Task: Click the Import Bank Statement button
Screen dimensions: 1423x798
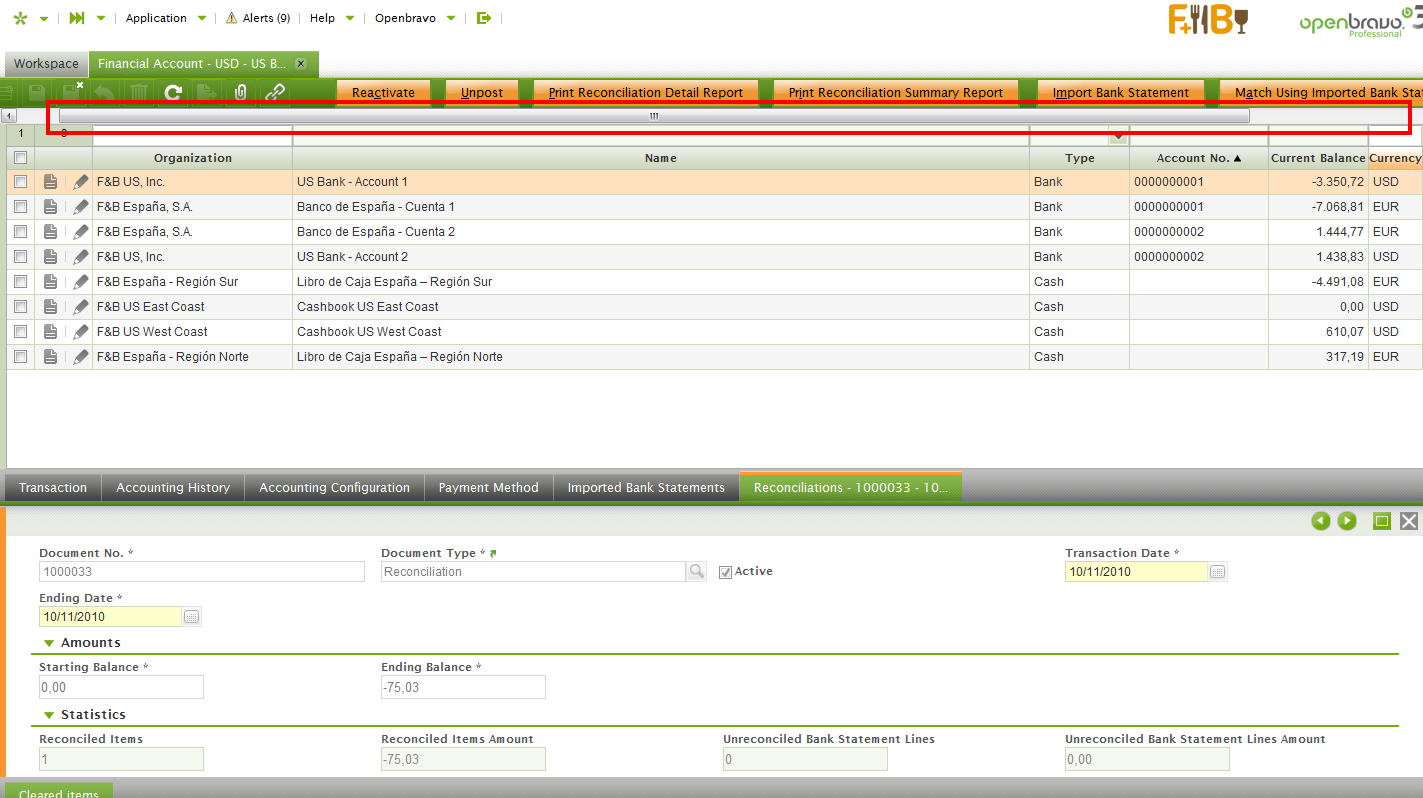Action: 1121,92
